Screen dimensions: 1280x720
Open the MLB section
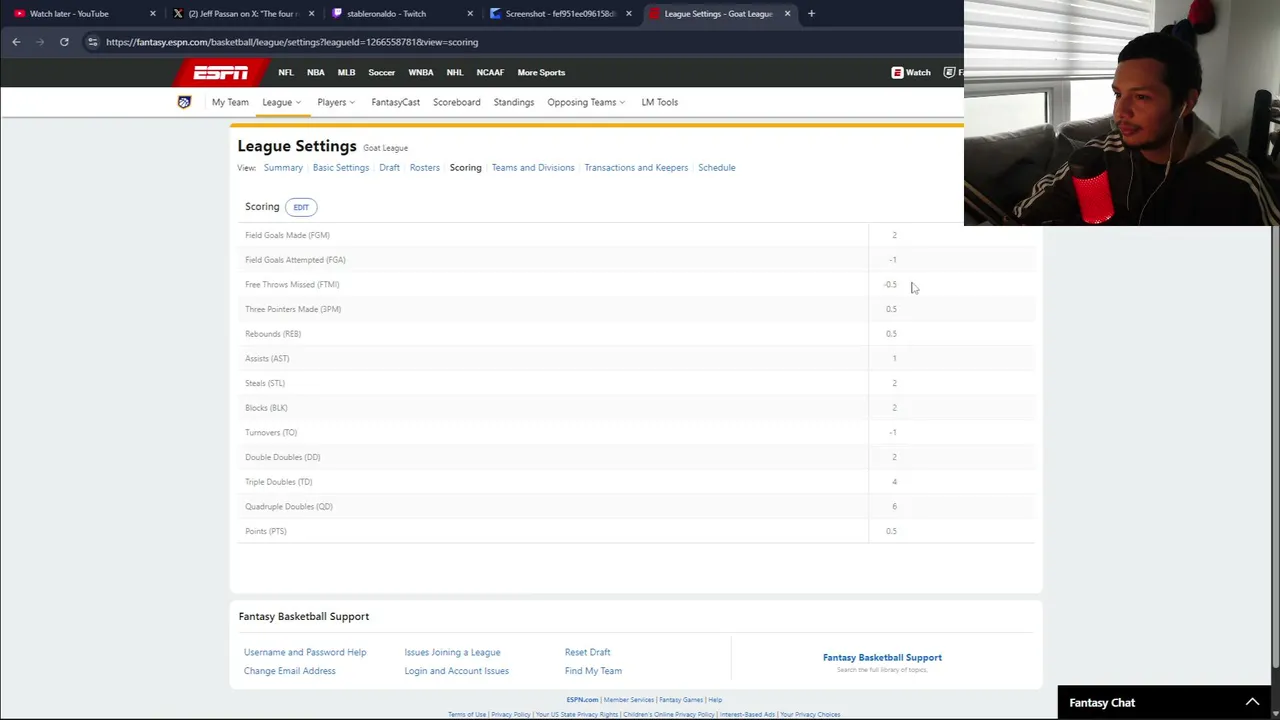(x=346, y=72)
